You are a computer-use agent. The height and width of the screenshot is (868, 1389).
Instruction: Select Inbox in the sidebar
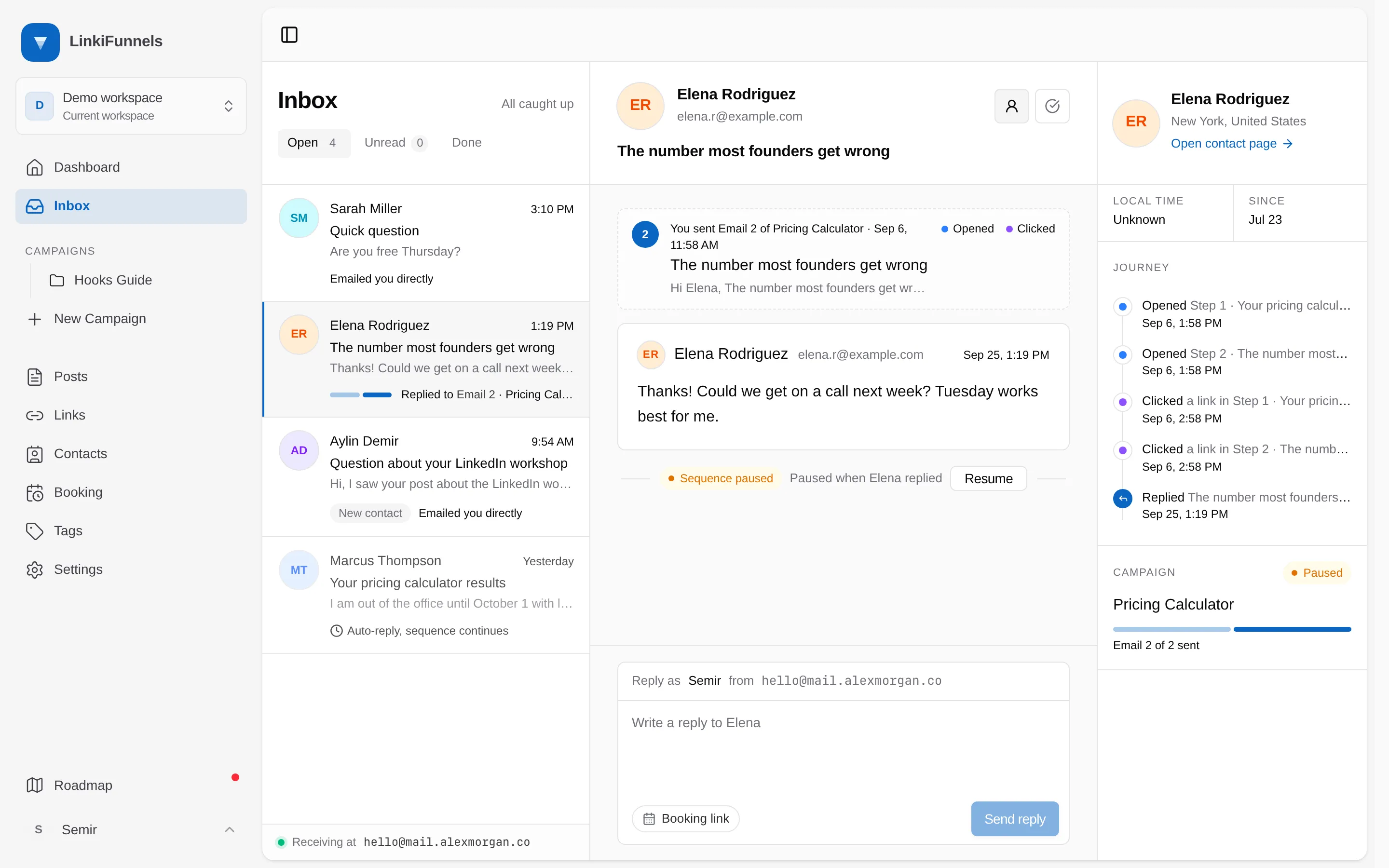pos(131,206)
